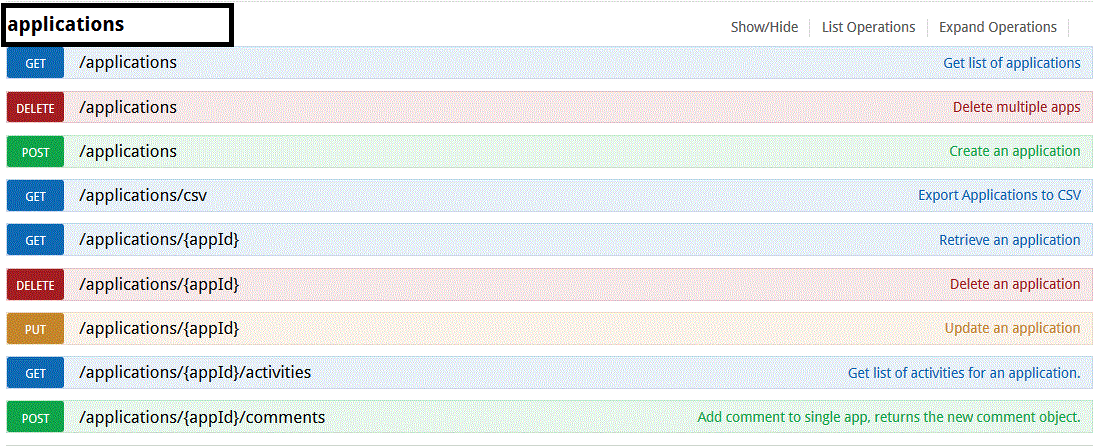Click 'Create an application' description
1103x448 pixels.
pyautogui.click(x=1014, y=151)
